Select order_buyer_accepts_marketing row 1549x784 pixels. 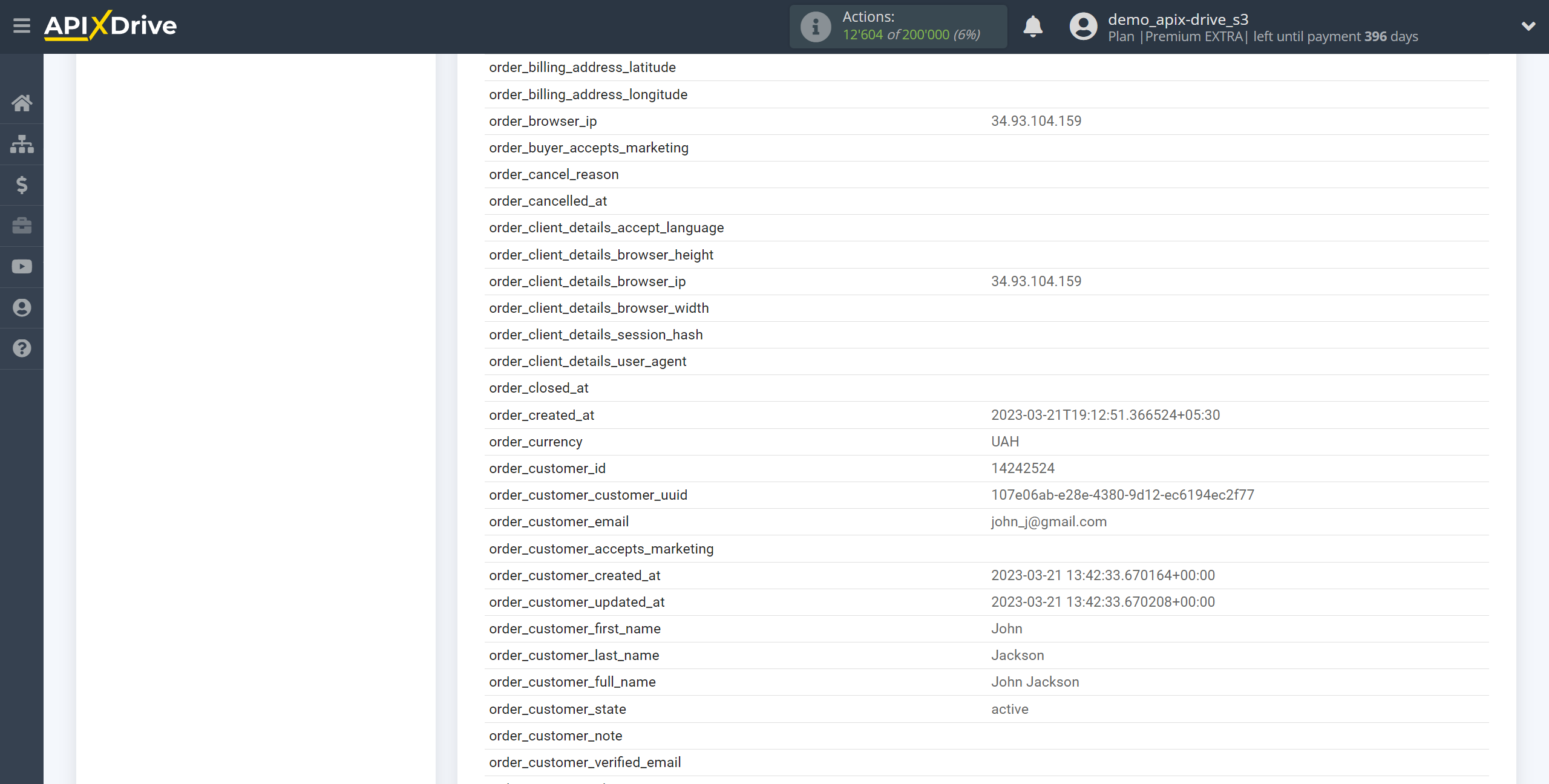click(986, 148)
